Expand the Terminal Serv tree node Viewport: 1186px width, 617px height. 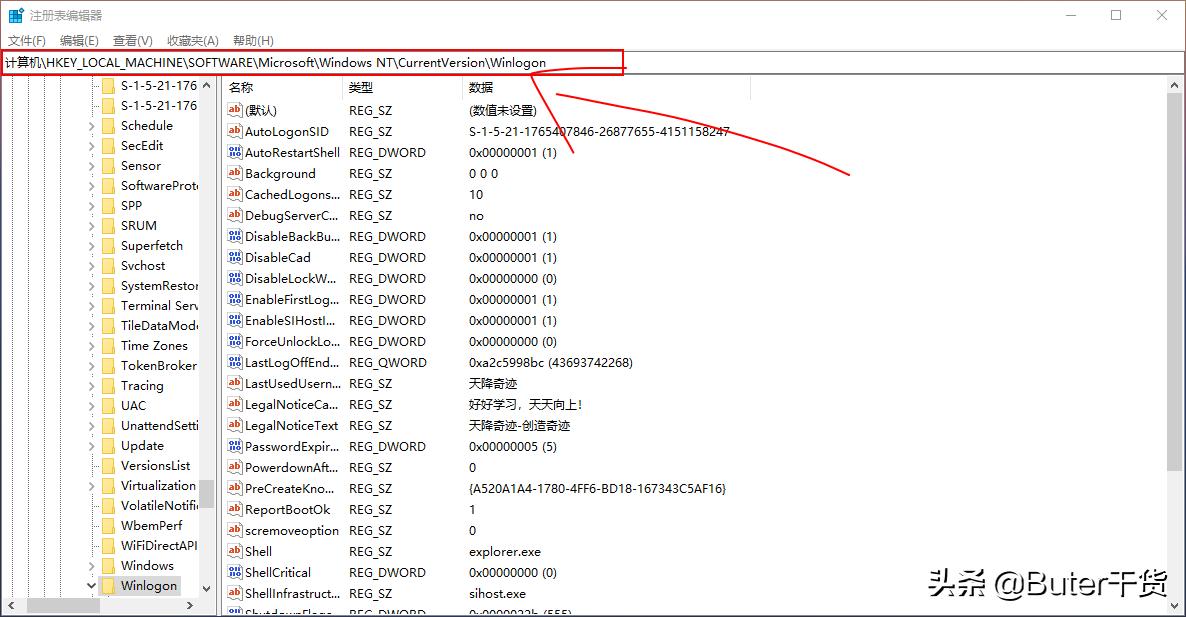coord(91,305)
